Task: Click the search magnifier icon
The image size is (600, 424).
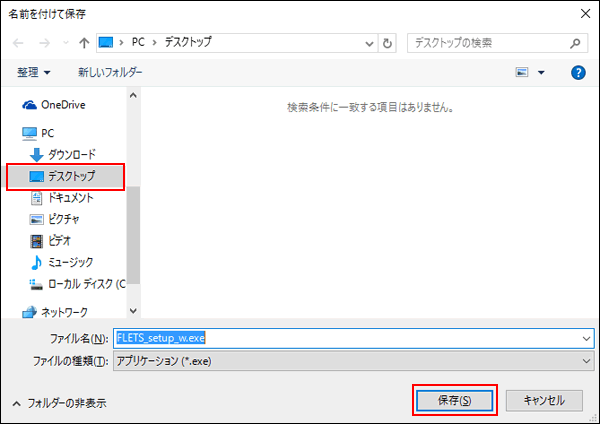Action: (x=575, y=44)
